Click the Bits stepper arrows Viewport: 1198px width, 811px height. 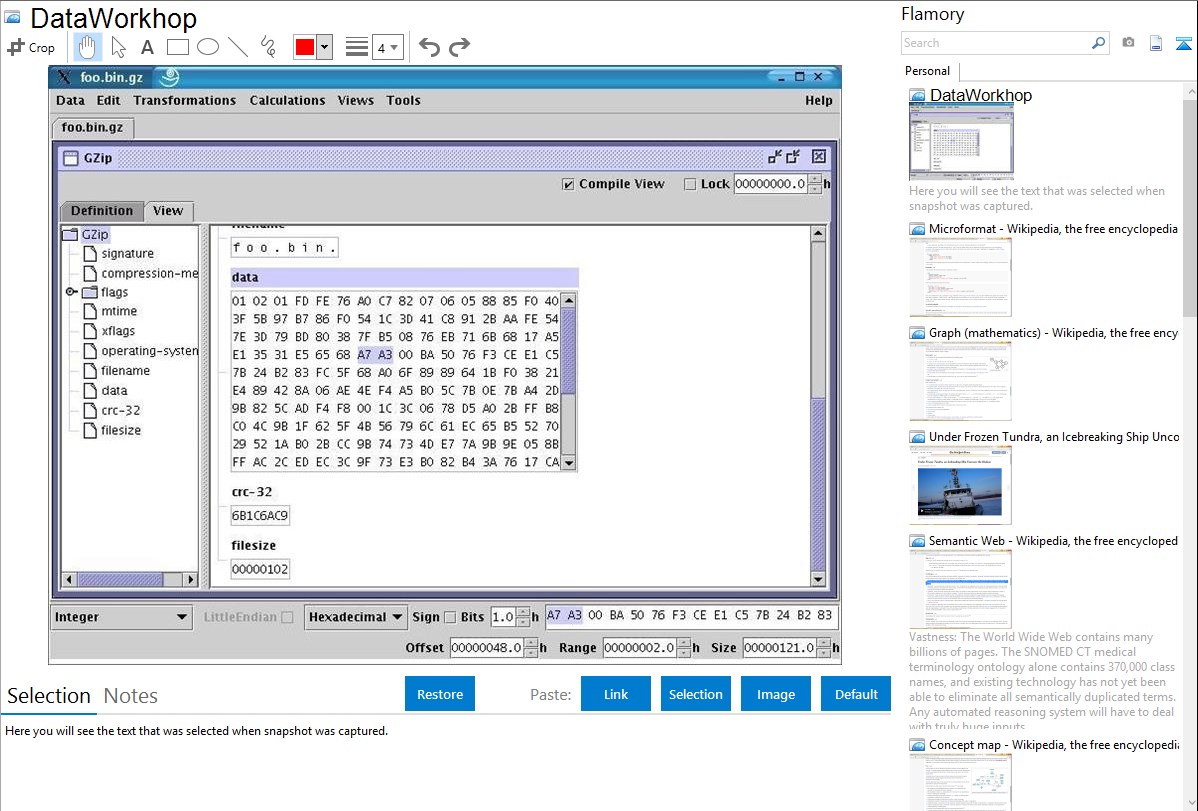tap(523, 617)
